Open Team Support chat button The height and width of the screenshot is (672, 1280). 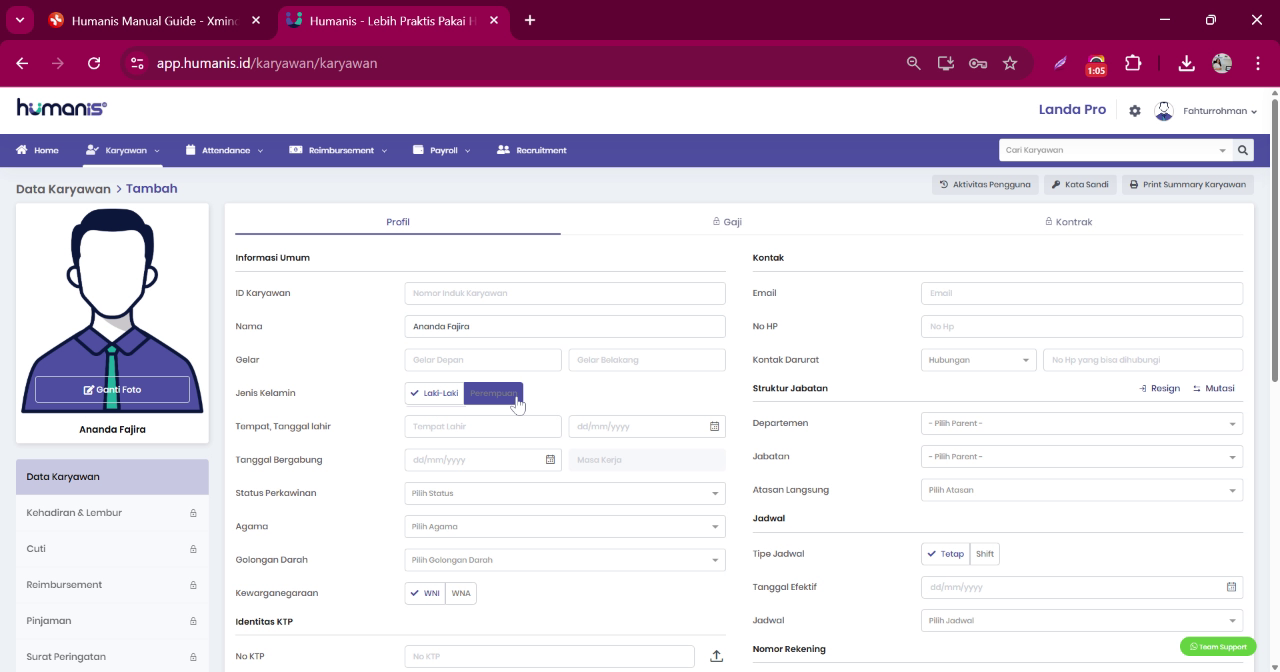(x=1218, y=647)
